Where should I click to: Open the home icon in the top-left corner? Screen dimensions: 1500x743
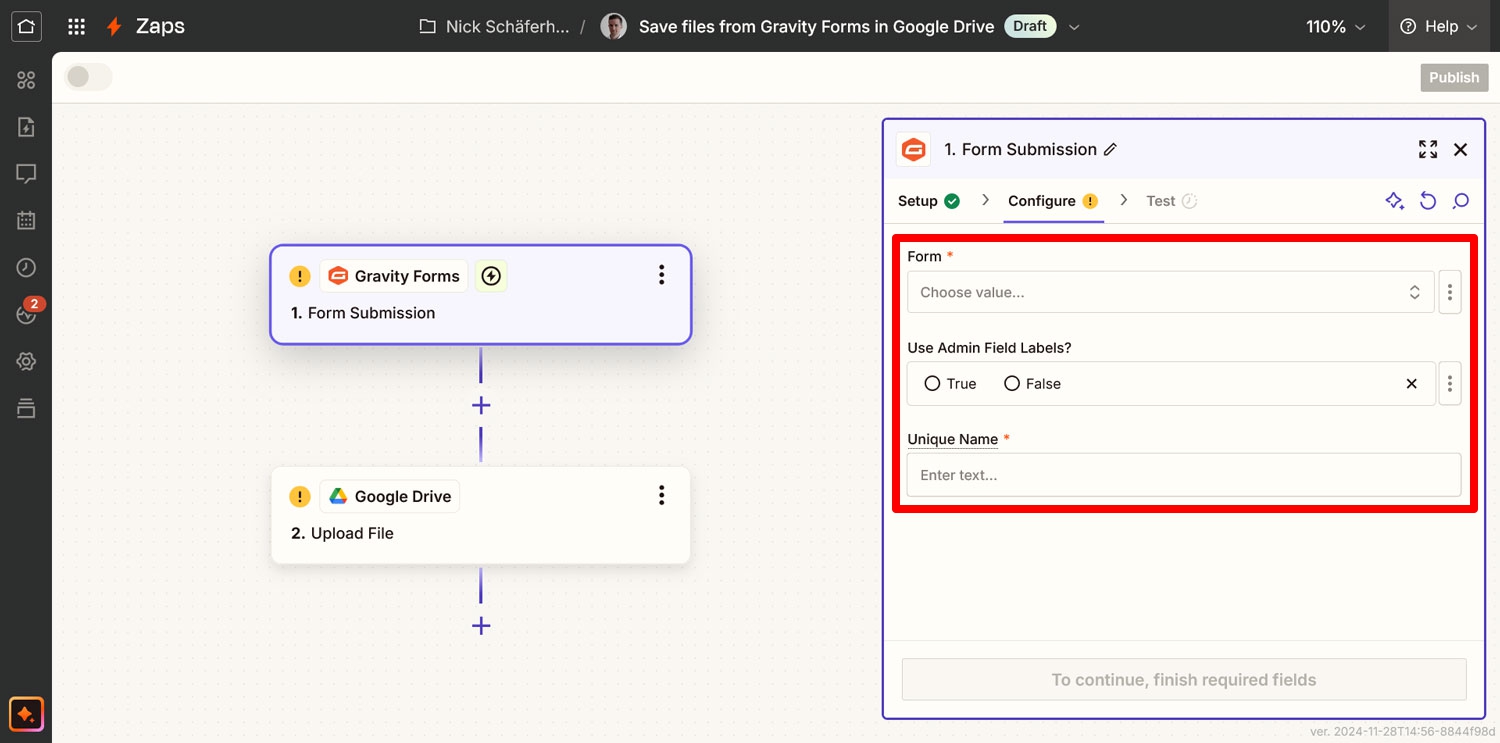pyautogui.click(x=26, y=26)
